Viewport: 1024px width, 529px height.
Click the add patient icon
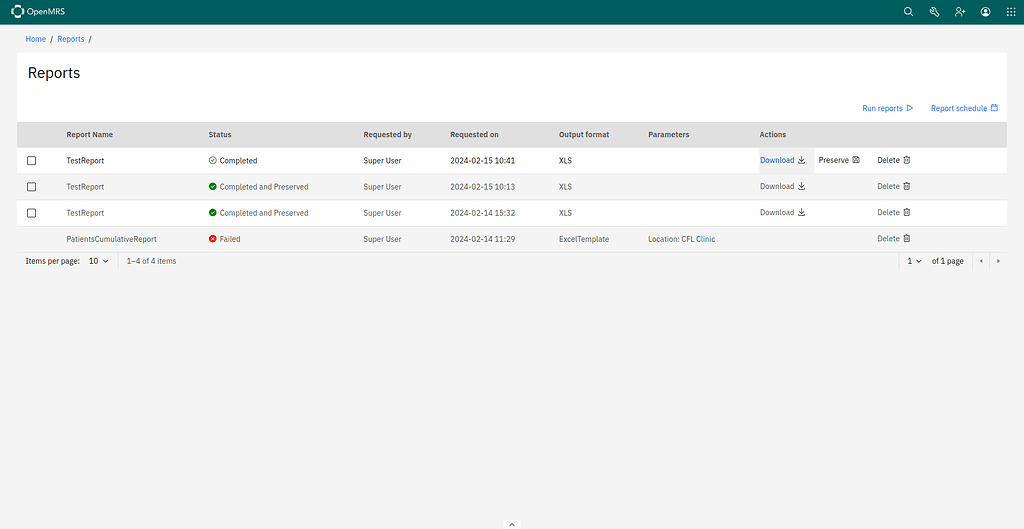tap(959, 12)
